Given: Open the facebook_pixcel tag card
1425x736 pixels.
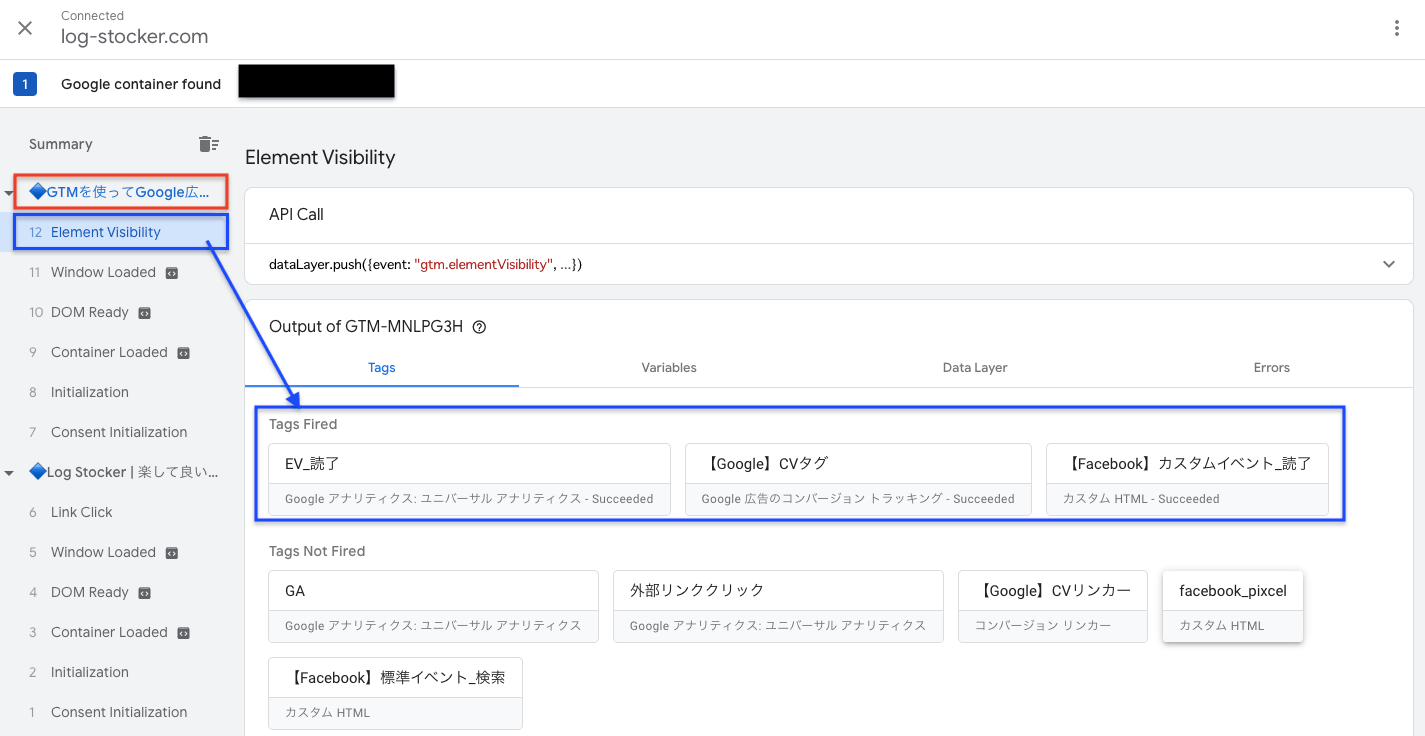Looking at the screenshot, I should [x=1233, y=607].
